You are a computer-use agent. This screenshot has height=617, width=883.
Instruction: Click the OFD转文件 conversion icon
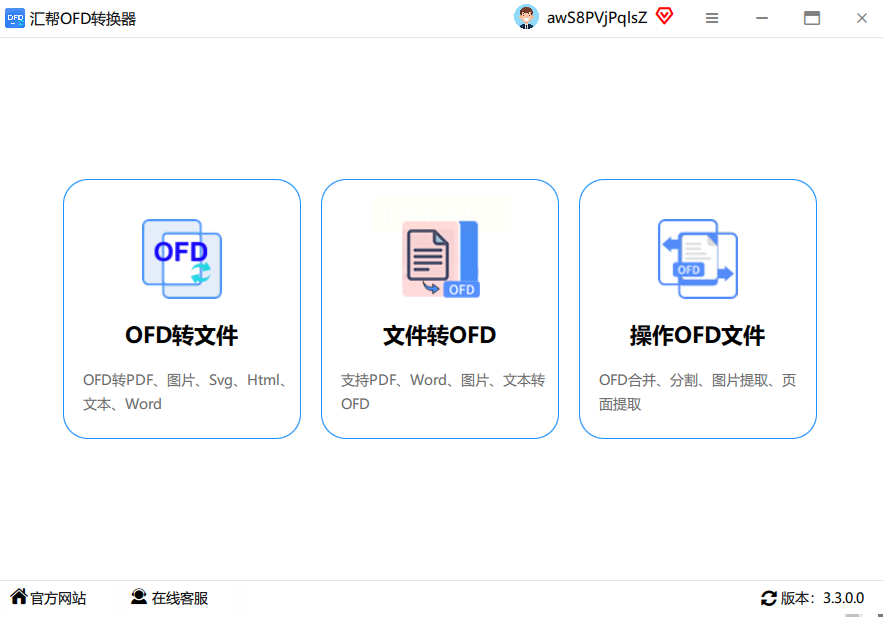pos(182,259)
